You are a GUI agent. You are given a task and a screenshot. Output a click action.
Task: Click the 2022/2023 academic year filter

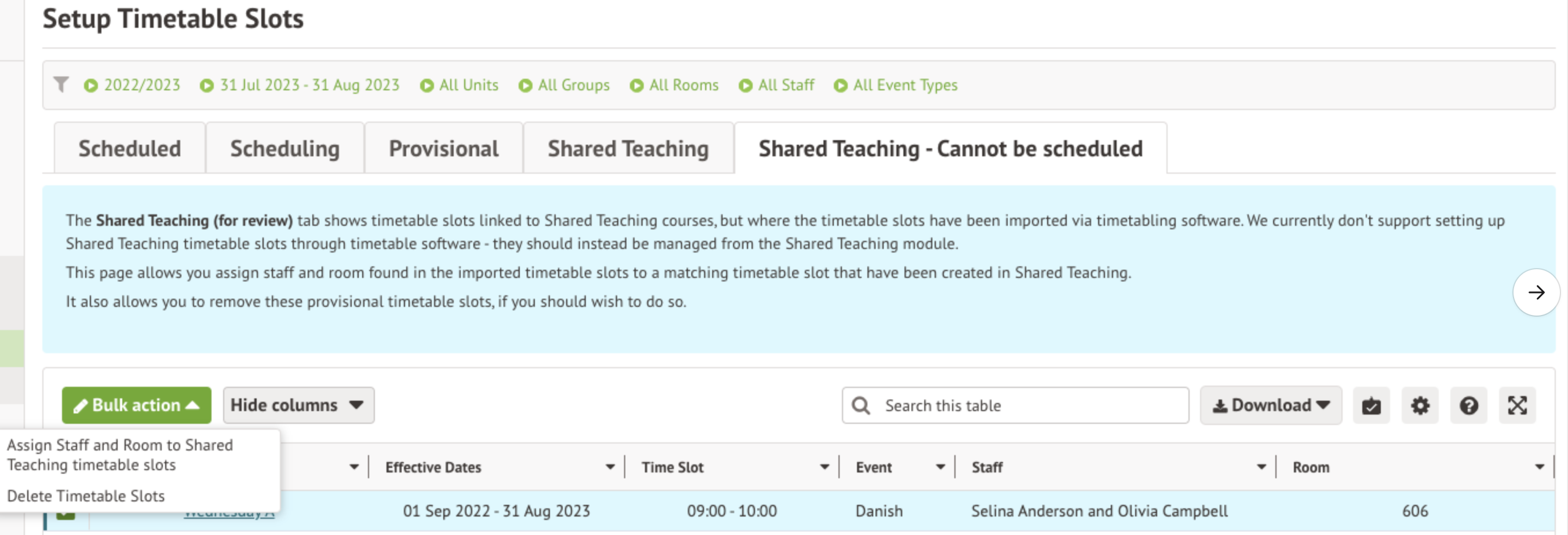(x=133, y=85)
